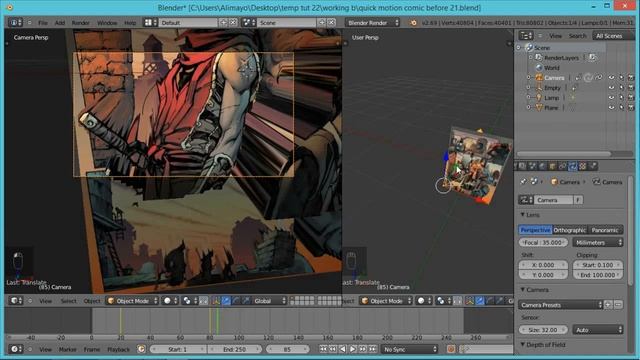Open Blender Render engine dropdown

pos(373,22)
